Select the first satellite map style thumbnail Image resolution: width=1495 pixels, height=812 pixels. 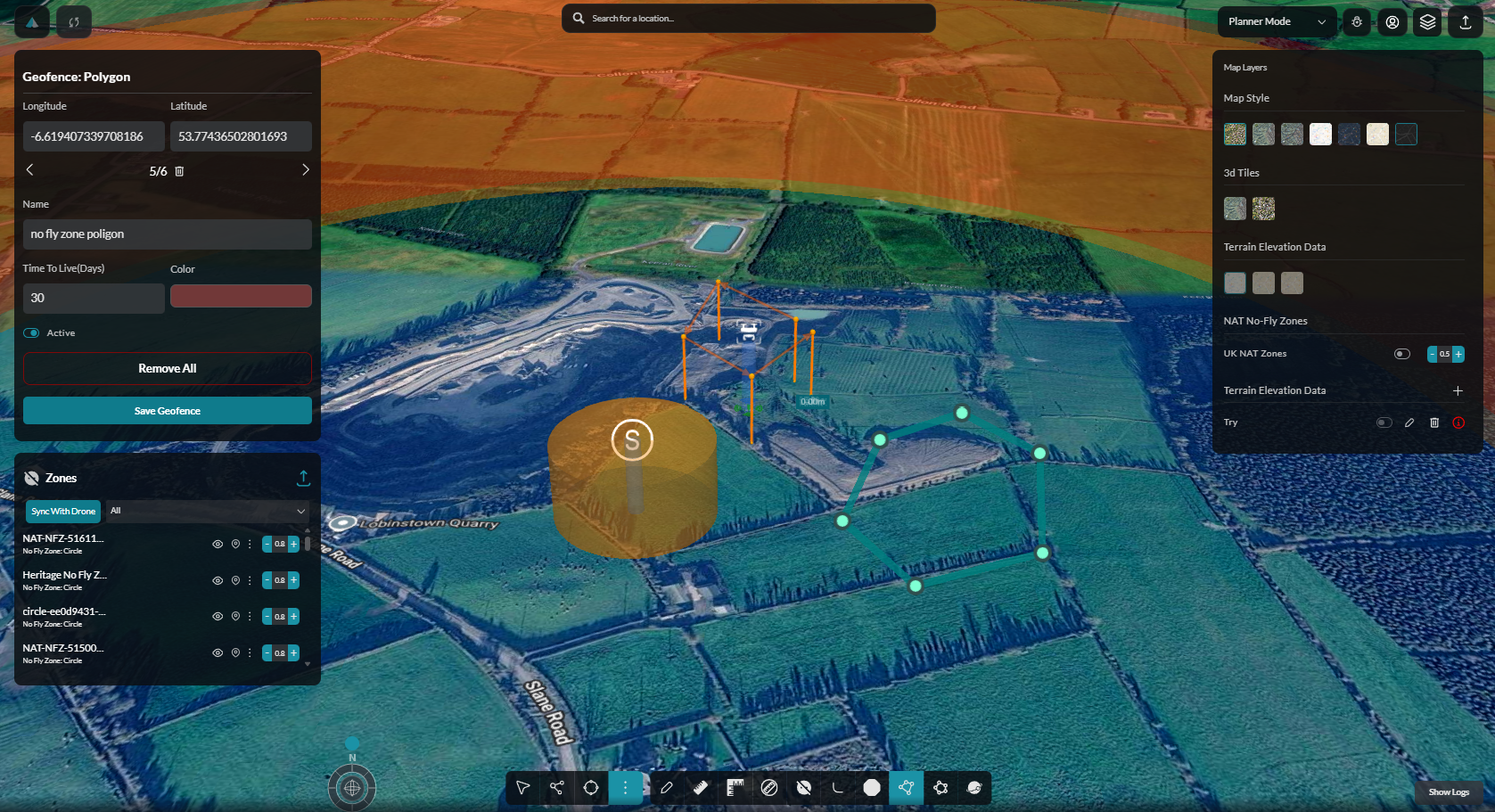pyautogui.click(x=1235, y=135)
